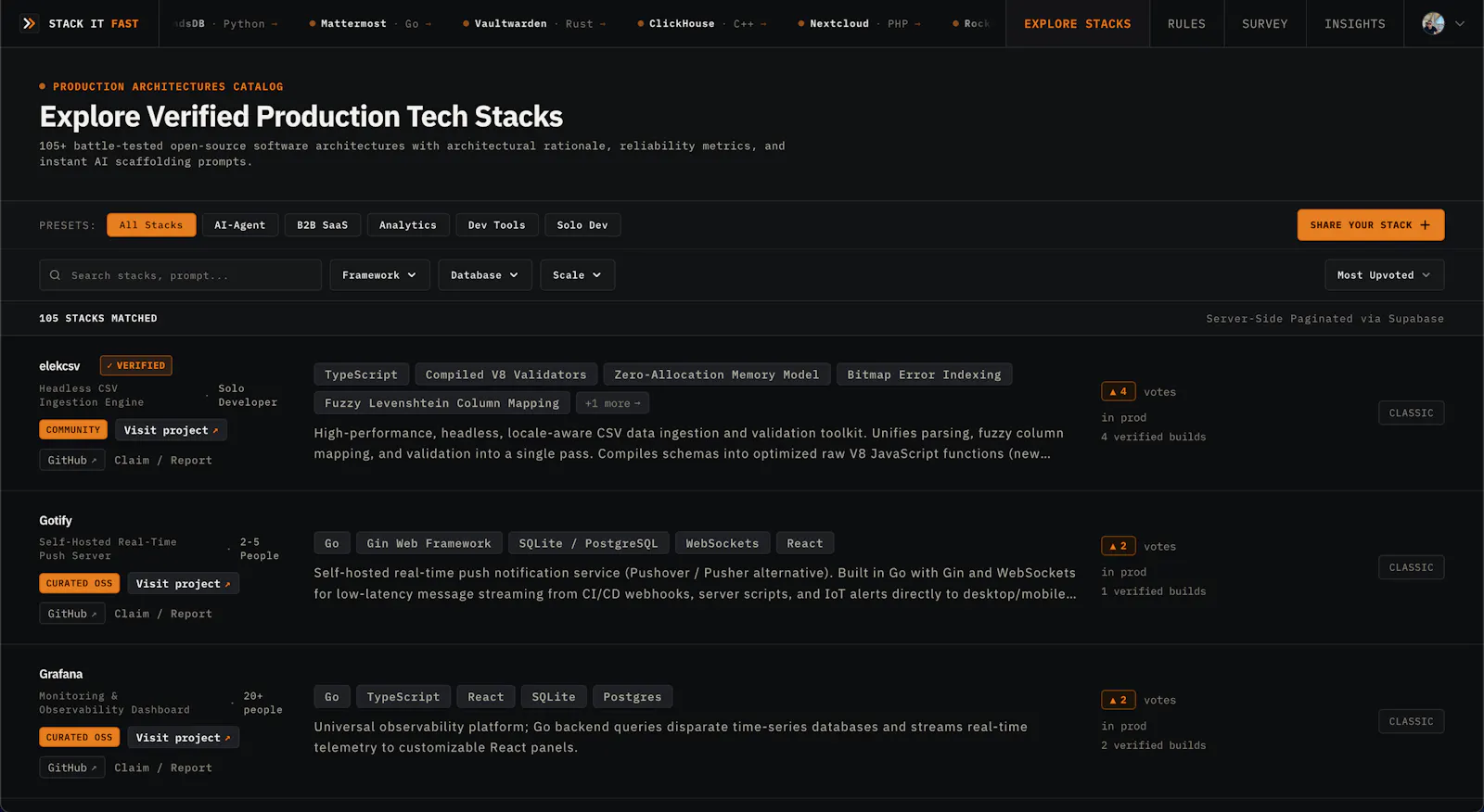Click the 105 Stacks Matched label
Viewport: 1484px width, 812px height.
tap(98, 318)
